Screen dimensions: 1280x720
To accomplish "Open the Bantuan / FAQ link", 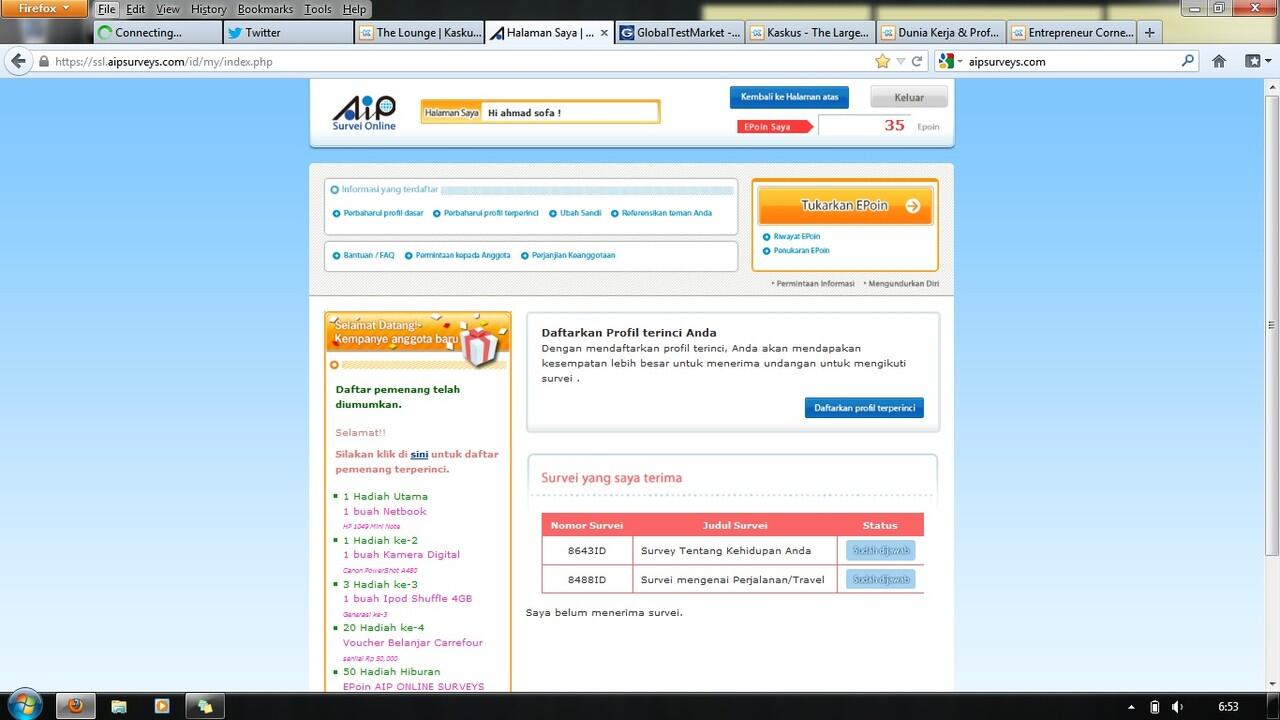I will coord(369,255).
